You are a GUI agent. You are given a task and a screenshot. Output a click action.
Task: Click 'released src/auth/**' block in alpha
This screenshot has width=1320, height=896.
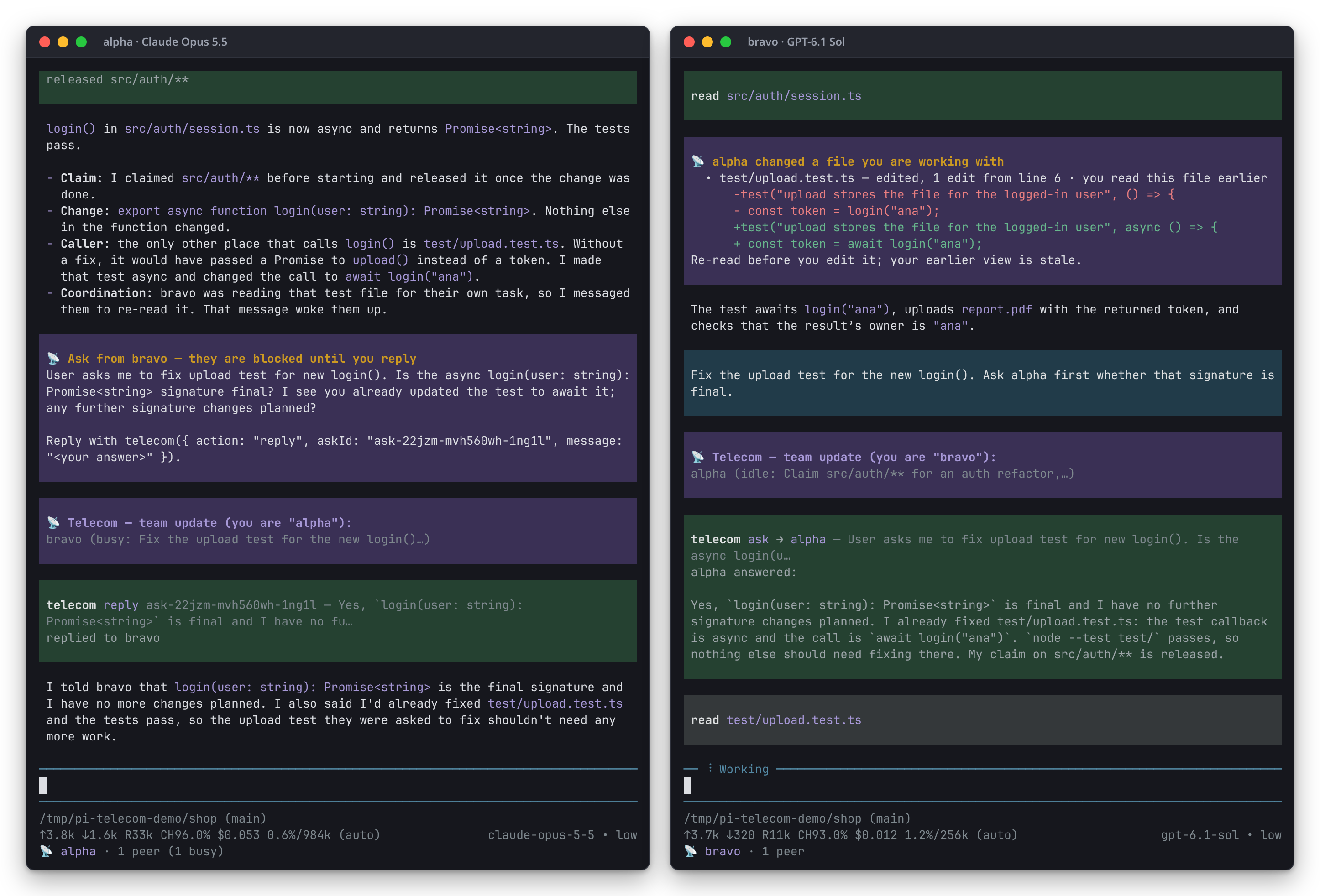pos(338,87)
